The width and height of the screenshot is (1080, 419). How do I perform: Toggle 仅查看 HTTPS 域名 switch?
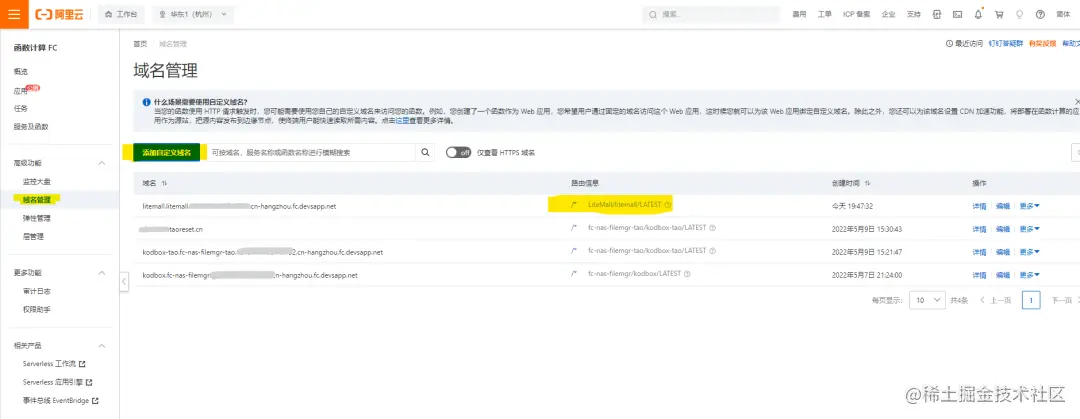coord(458,152)
